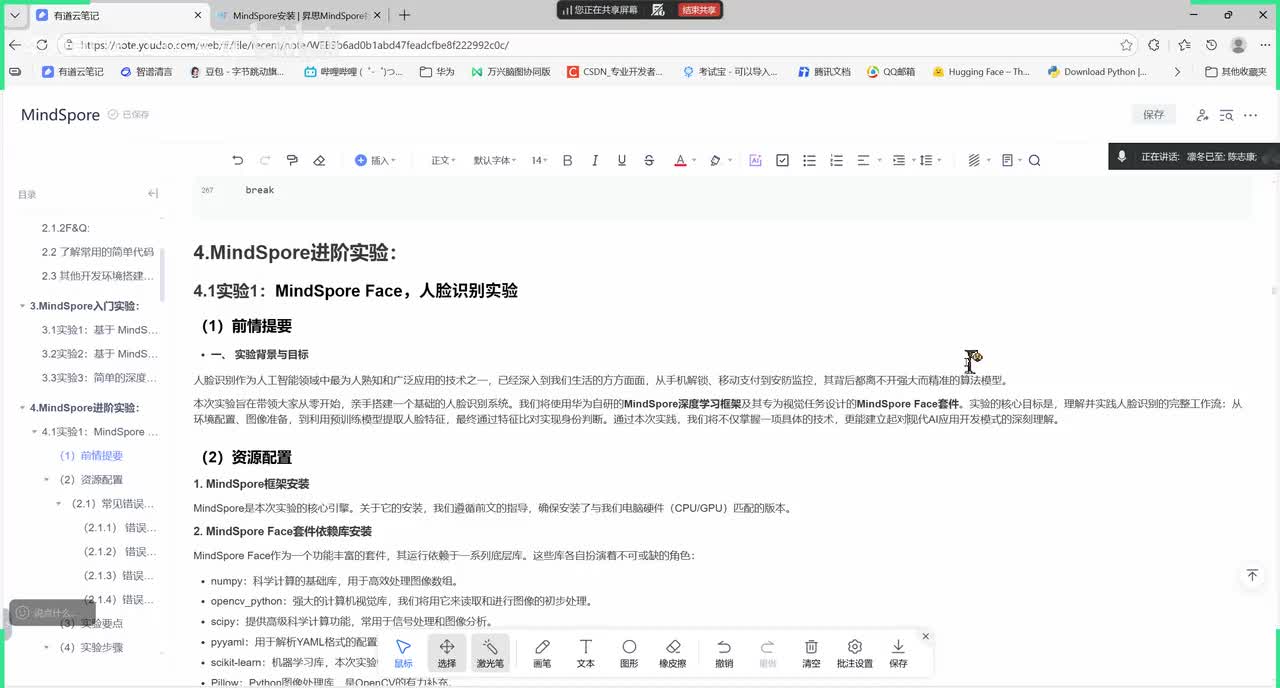
Task: Apply underline formatting
Action: (622, 160)
